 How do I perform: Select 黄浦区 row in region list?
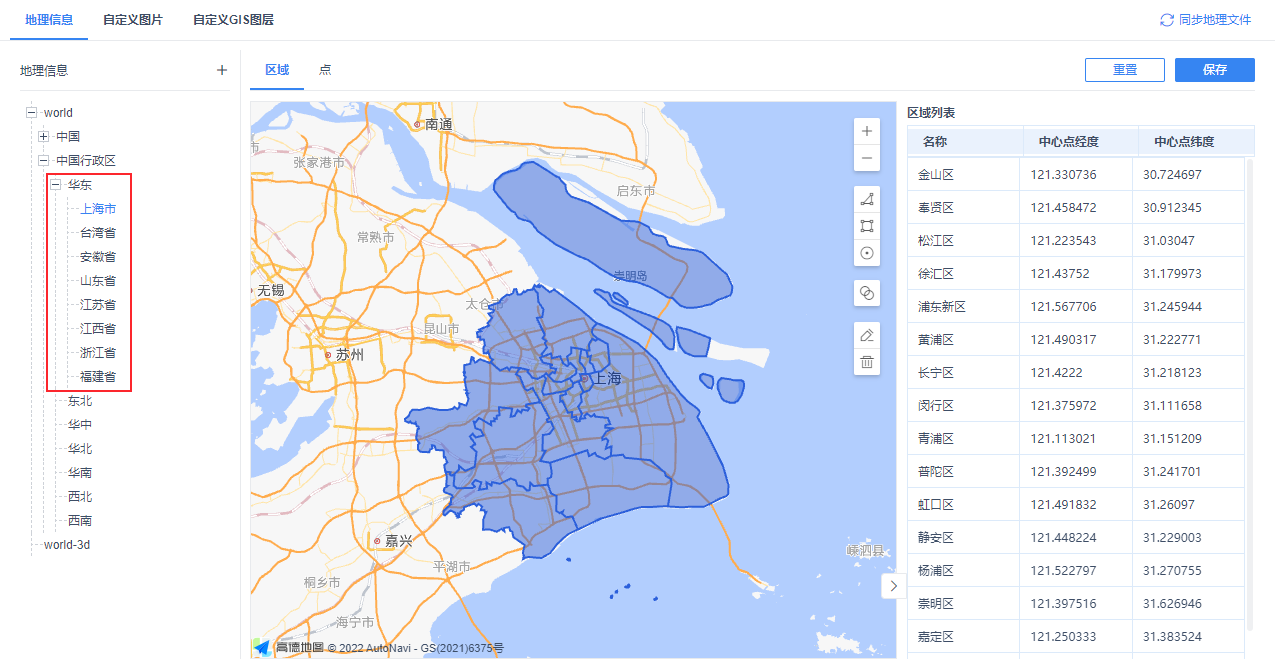pyautogui.click(x=1076, y=340)
